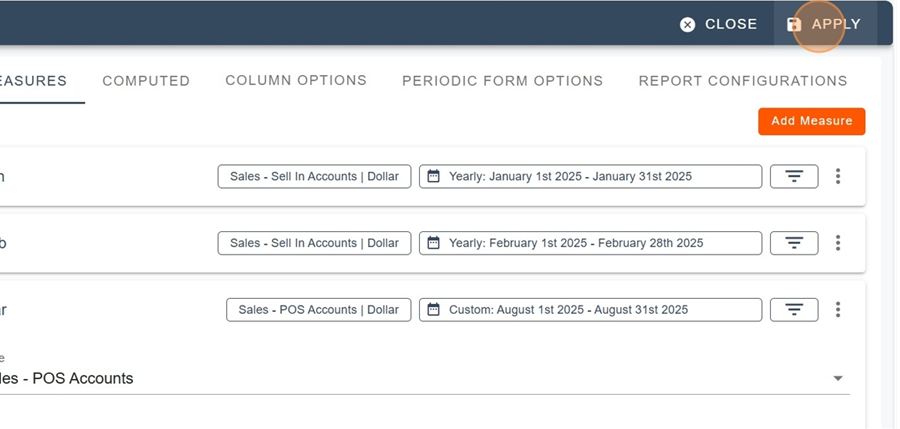Click the Add Measure button

[x=812, y=121]
